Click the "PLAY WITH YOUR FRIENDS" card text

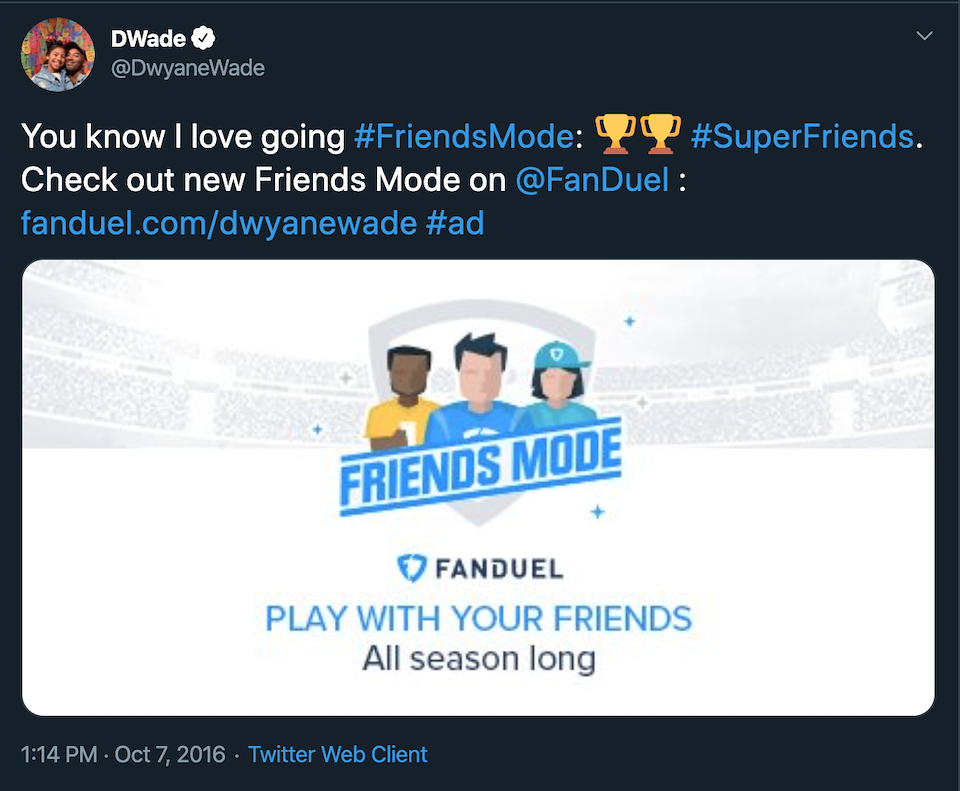478,618
